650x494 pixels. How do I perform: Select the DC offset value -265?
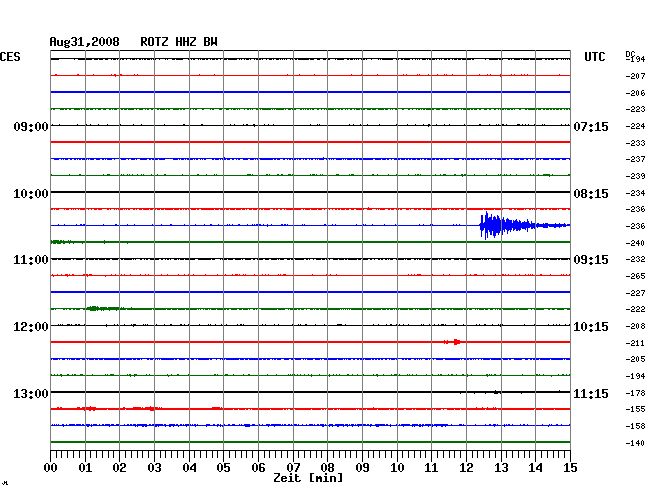[635, 276]
